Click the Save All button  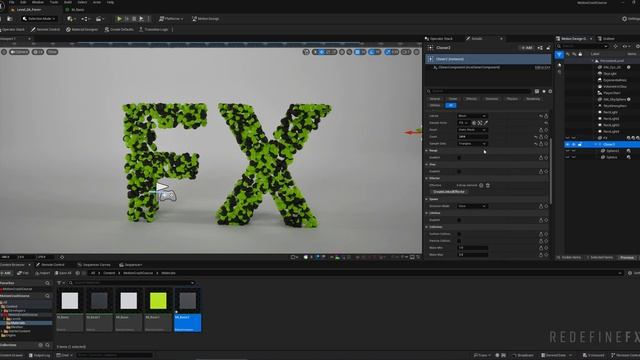[63, 273]
